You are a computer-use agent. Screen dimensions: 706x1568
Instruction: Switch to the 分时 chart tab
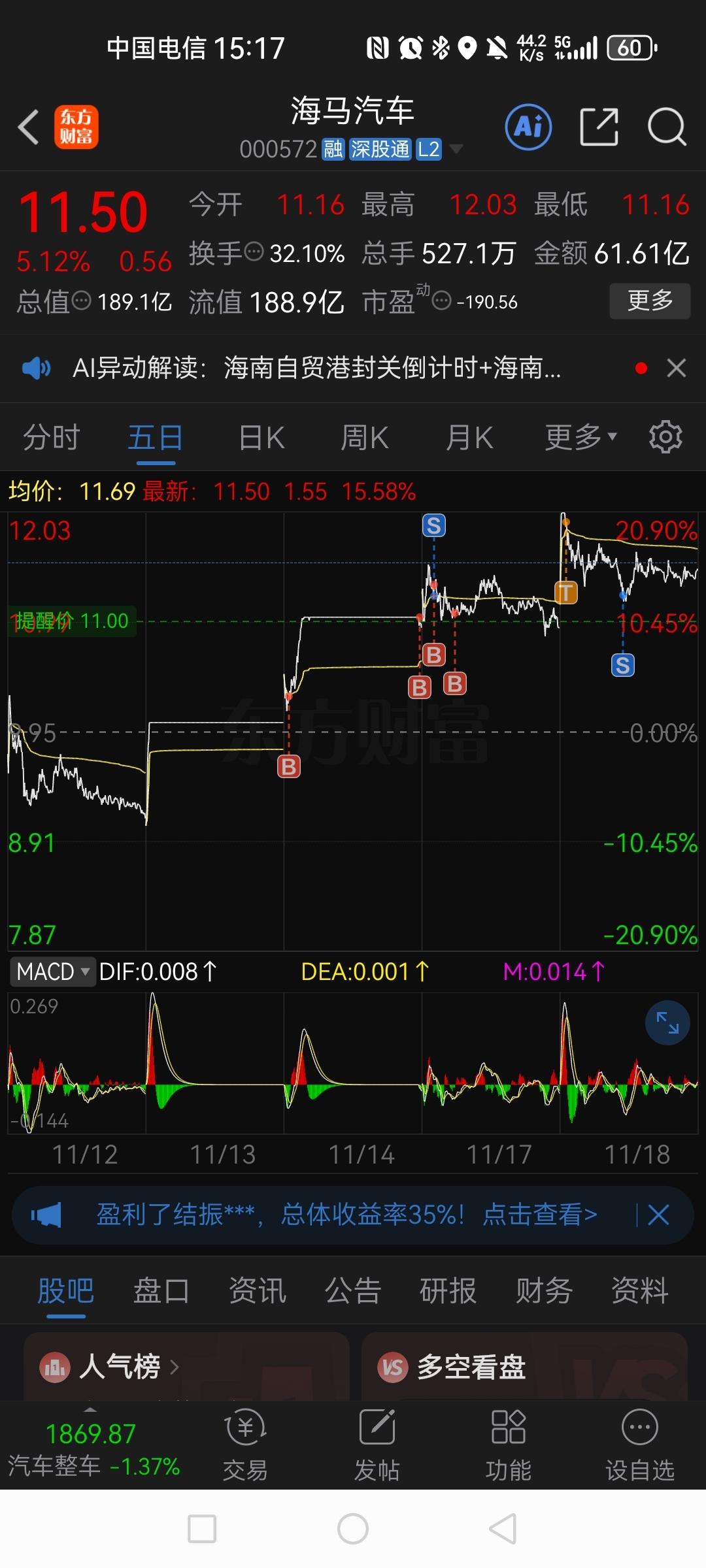(x=51, y=438)
